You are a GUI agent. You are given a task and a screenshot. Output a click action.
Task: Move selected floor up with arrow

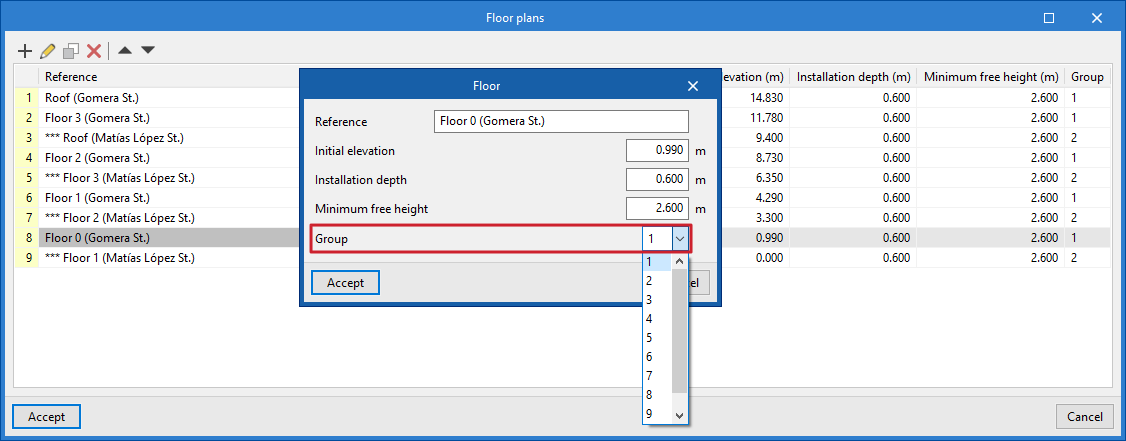(x=125, y=50)
